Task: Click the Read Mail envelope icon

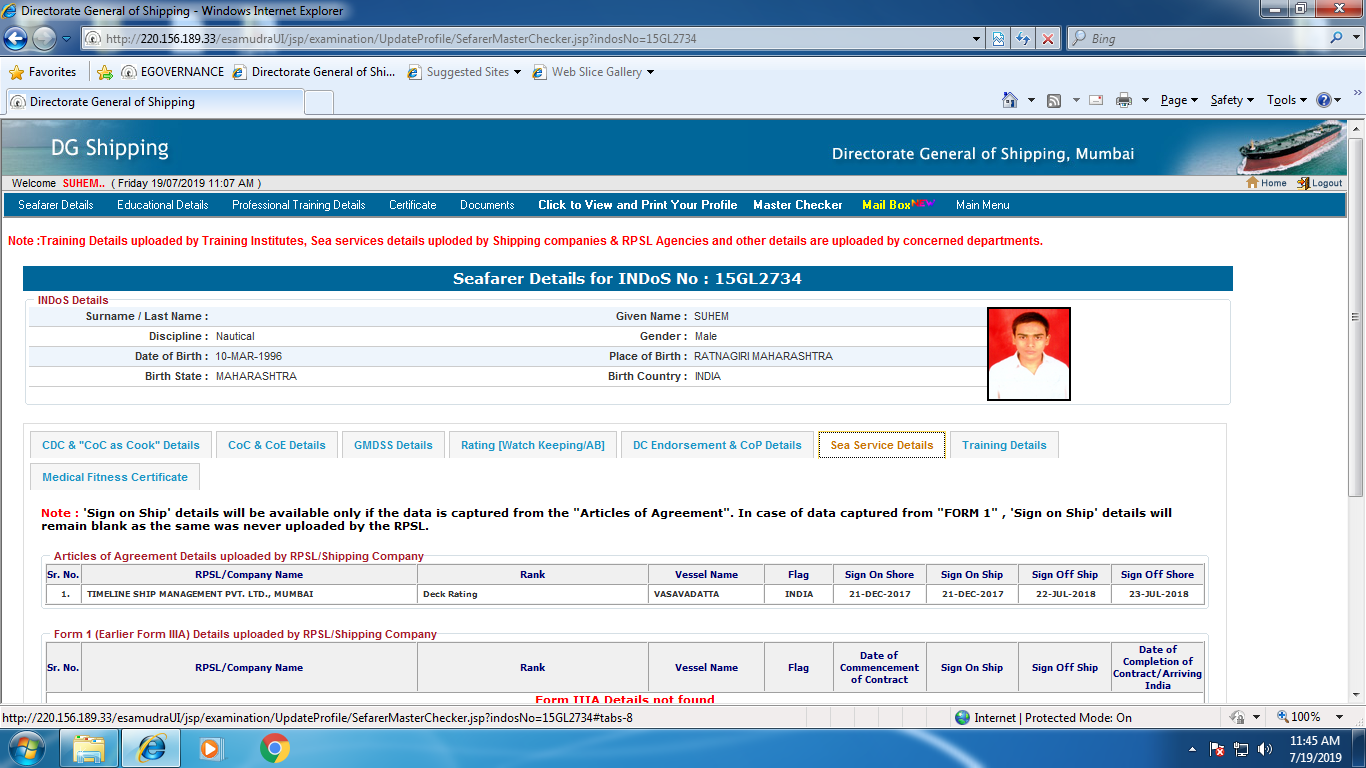Action: 1096,100
